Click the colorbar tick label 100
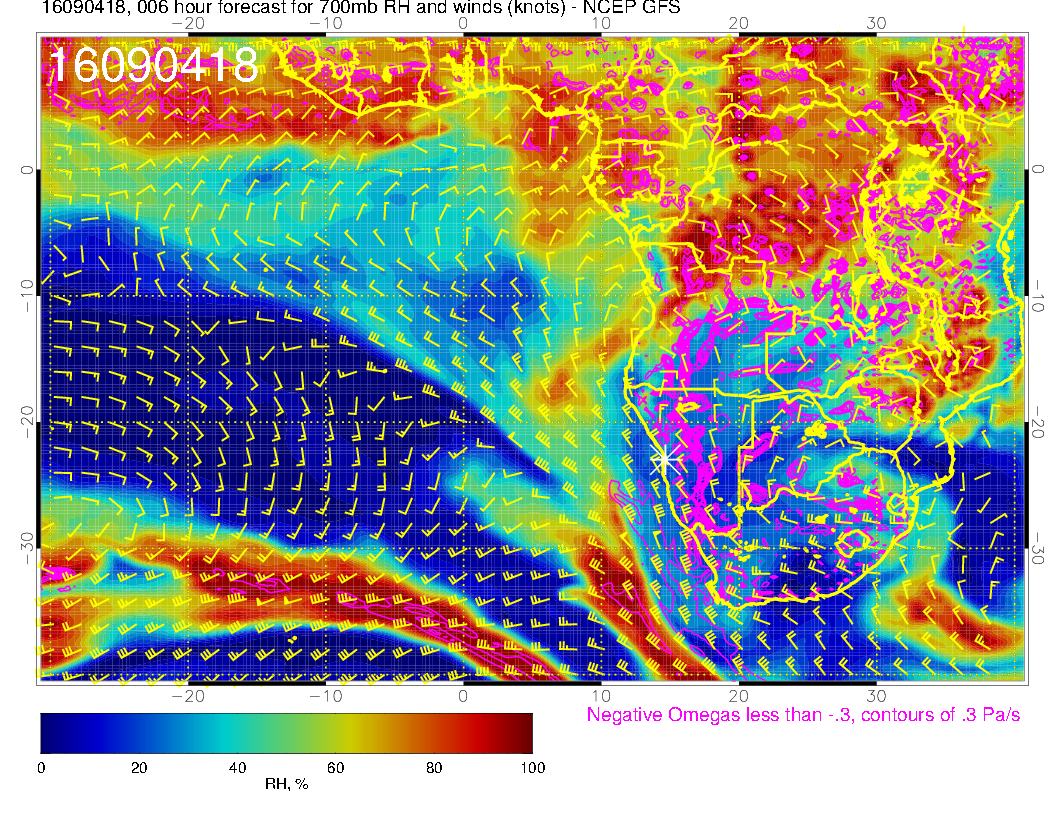The height and width of the screenshot is (816, 1056). (532, 767)
